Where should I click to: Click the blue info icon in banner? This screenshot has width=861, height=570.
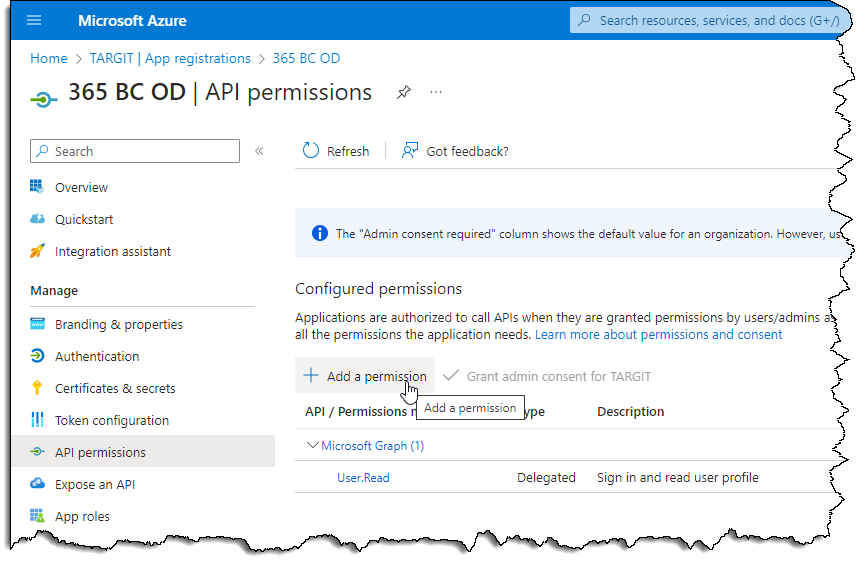[320, 233]
